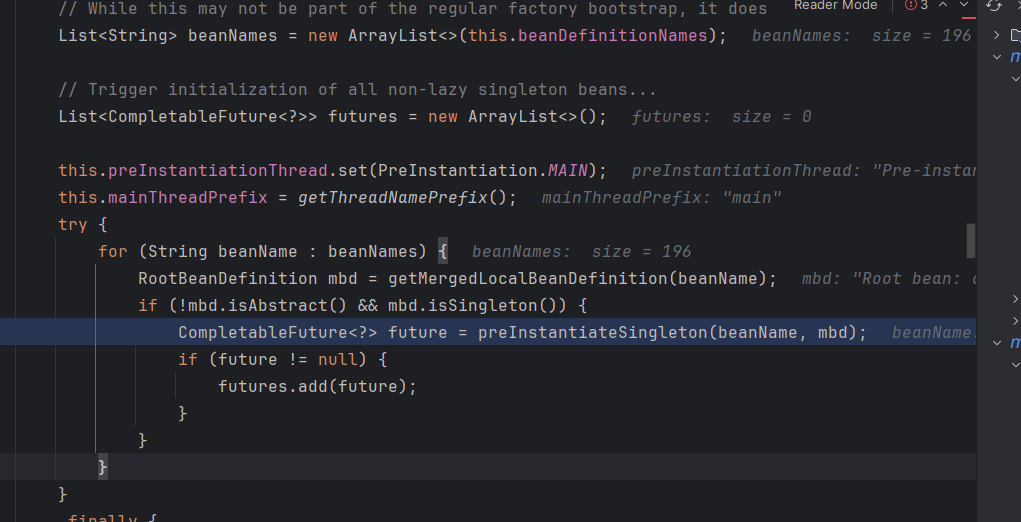
Task: Jump to previous highlighted error with up arrow
Action: [942, 5]
